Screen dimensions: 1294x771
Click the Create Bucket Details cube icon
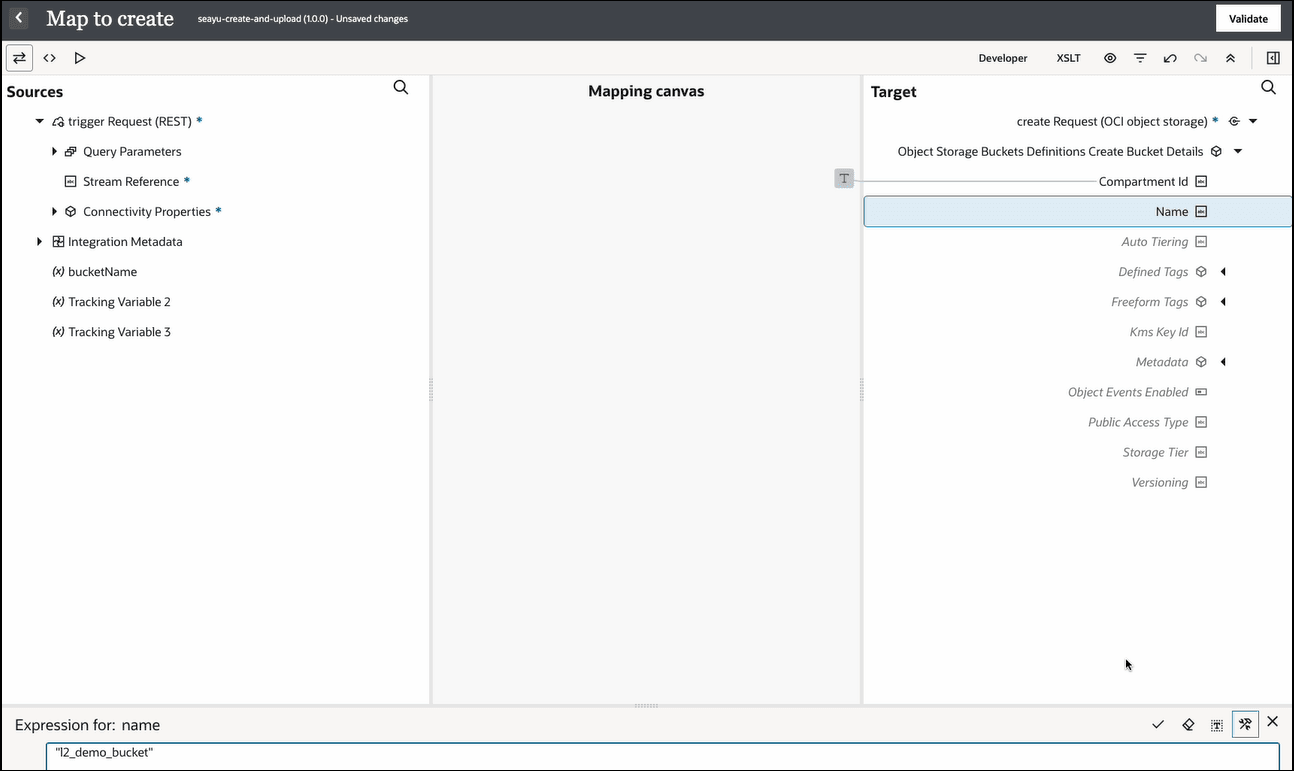1217,152
